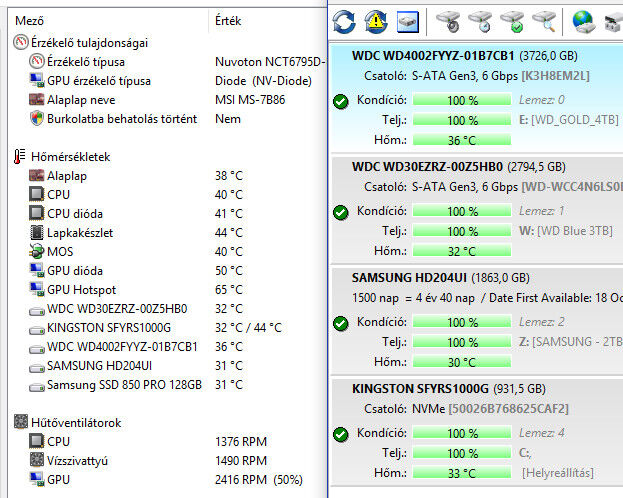Click the [Helyreállítás] partition label

pyautogui.click(x=558, y=473)
